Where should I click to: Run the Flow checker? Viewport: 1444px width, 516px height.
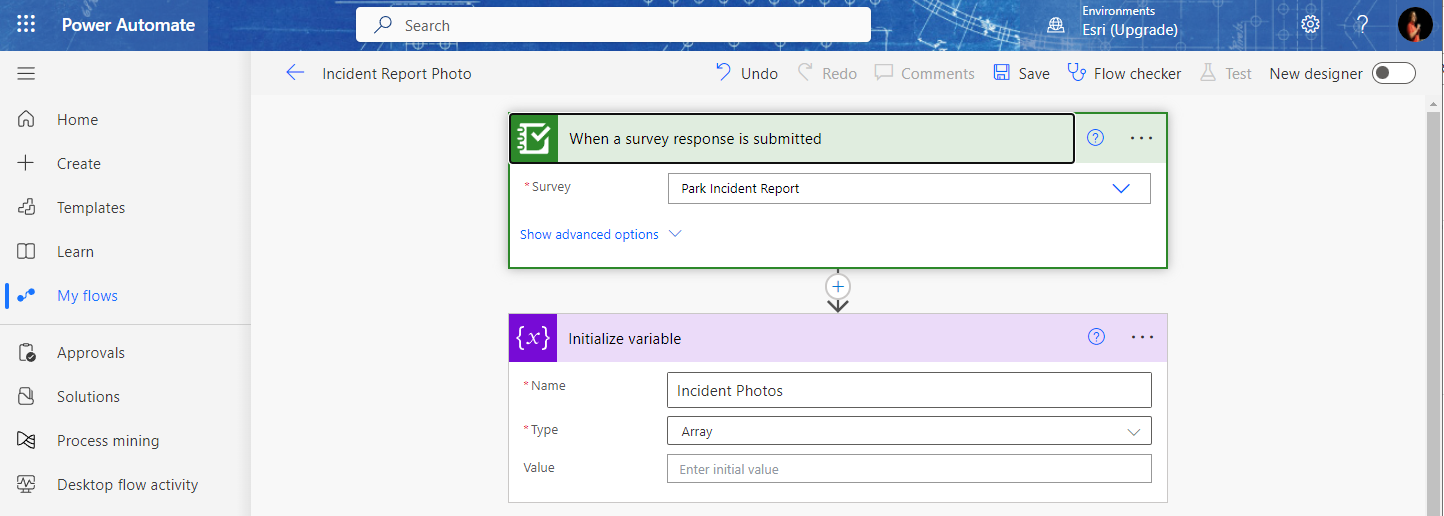tap(1124, 73)
